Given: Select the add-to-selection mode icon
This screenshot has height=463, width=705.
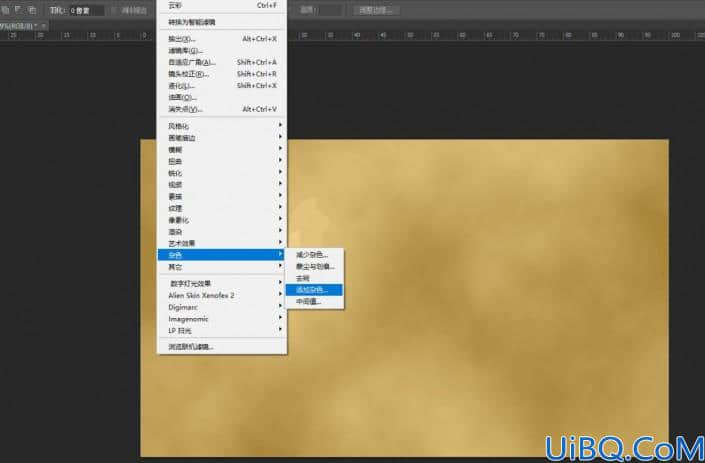Looking at the screenshot, I should tap(5, 10).
